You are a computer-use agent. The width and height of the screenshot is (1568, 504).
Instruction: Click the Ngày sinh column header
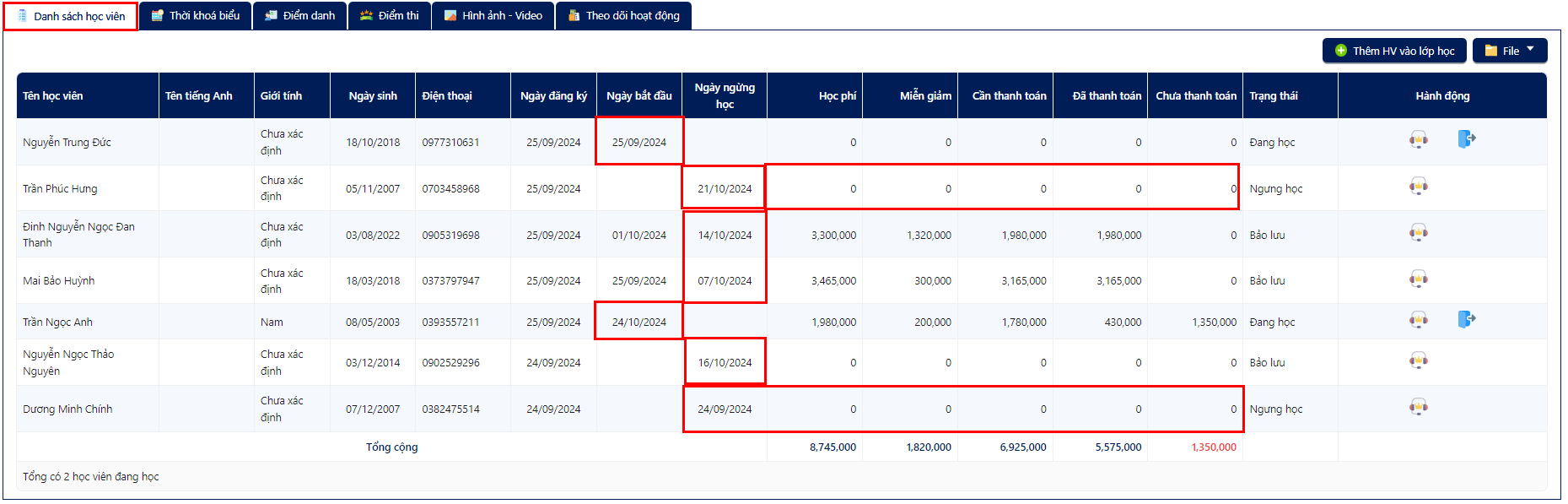click(373, 95)
